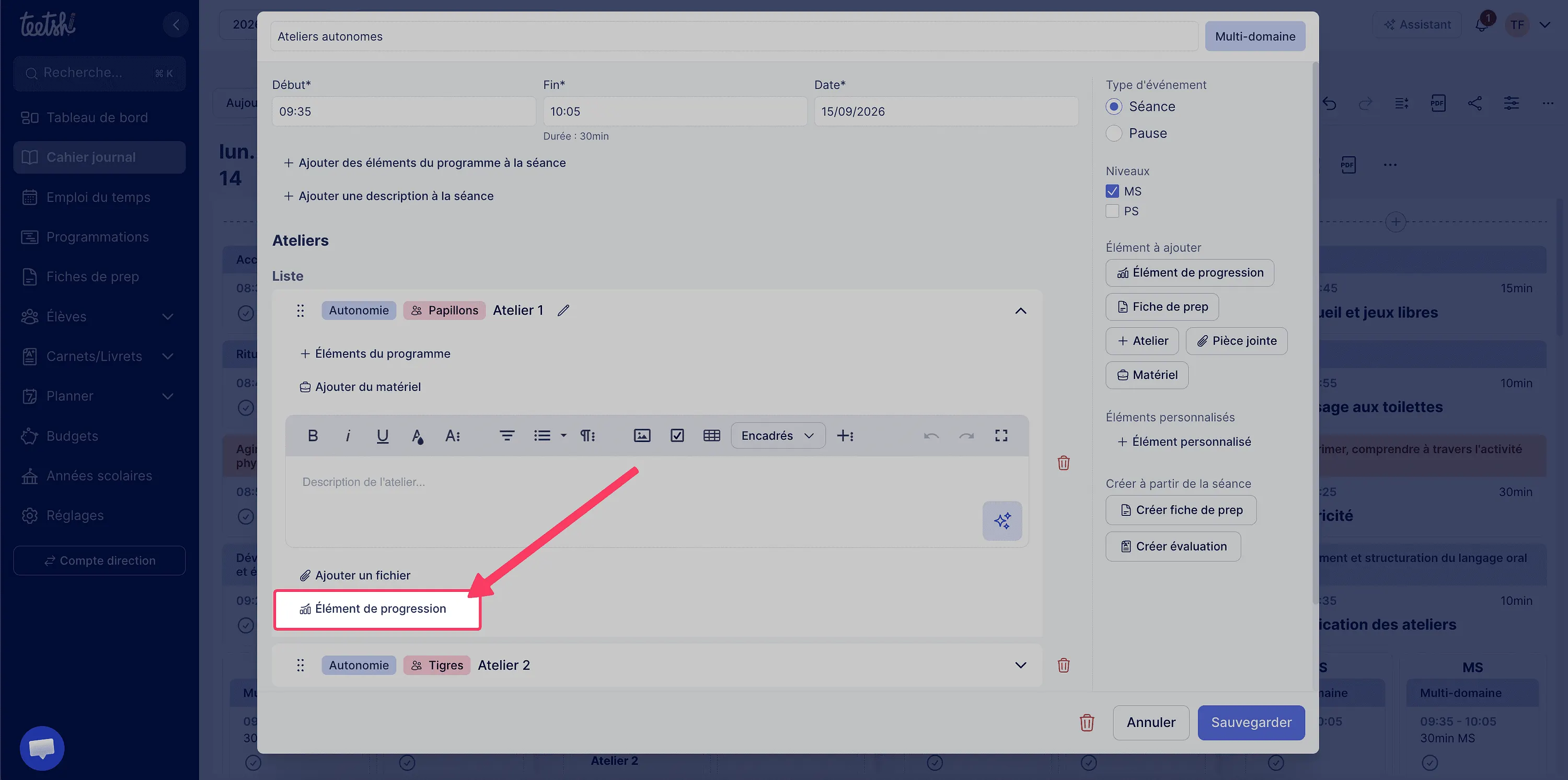This screenshot has width=1568, height=780.
Task: Click the Annuler button
Action: pyautogui.click(x=1150, y=723)
